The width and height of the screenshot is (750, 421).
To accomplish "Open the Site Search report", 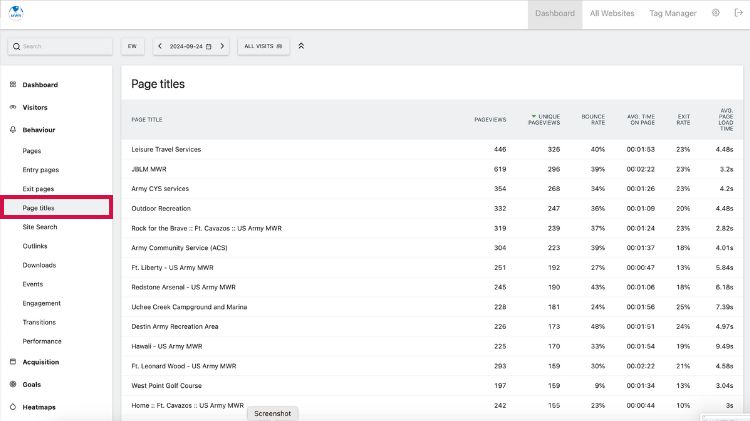I will (40, 227).
